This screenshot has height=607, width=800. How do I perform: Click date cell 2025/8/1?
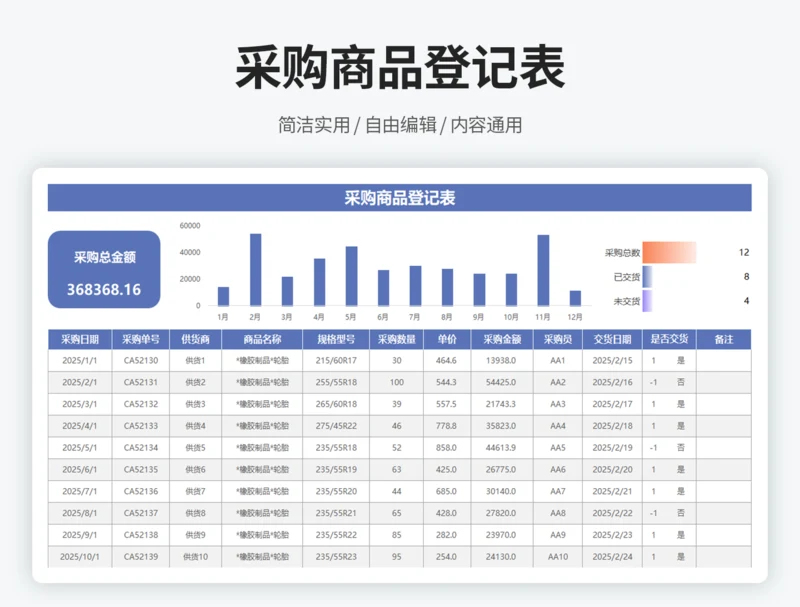[80, 513]
